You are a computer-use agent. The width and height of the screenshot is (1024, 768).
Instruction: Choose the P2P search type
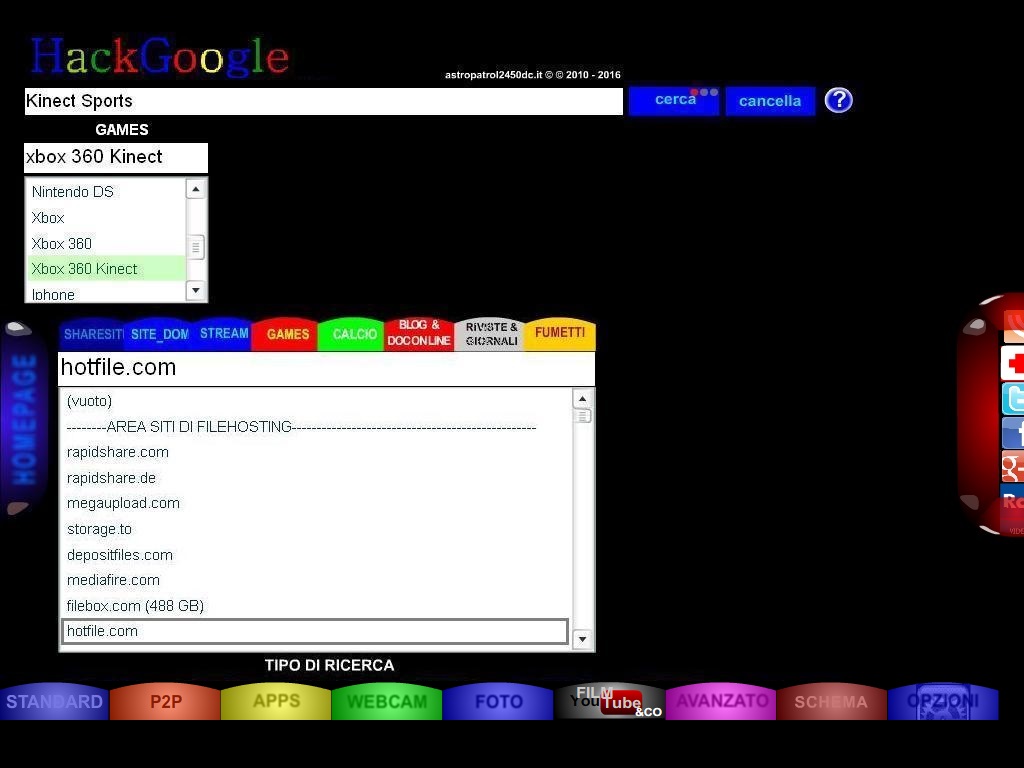[x=165, y=702]
